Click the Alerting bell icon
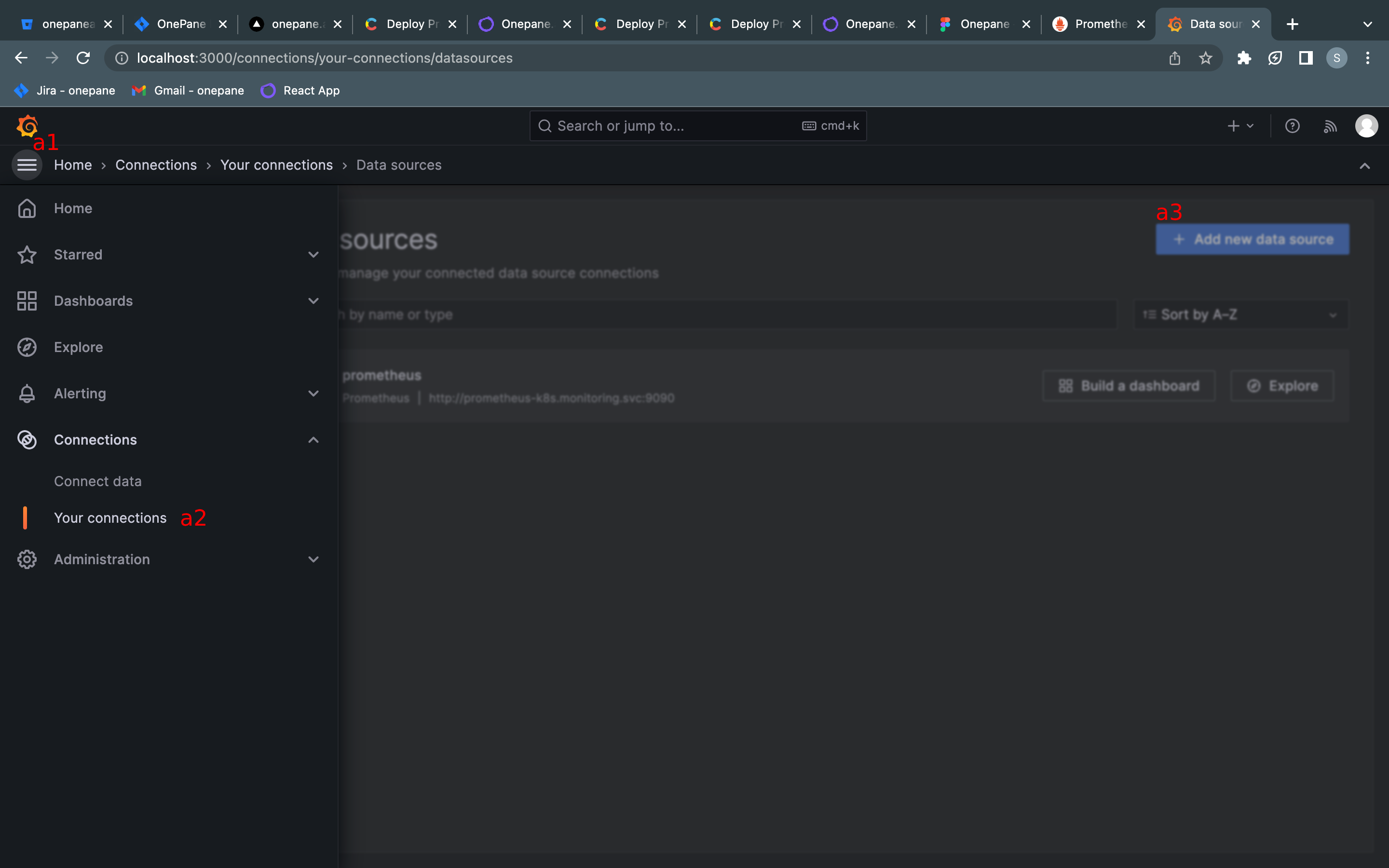 (27, 393)
